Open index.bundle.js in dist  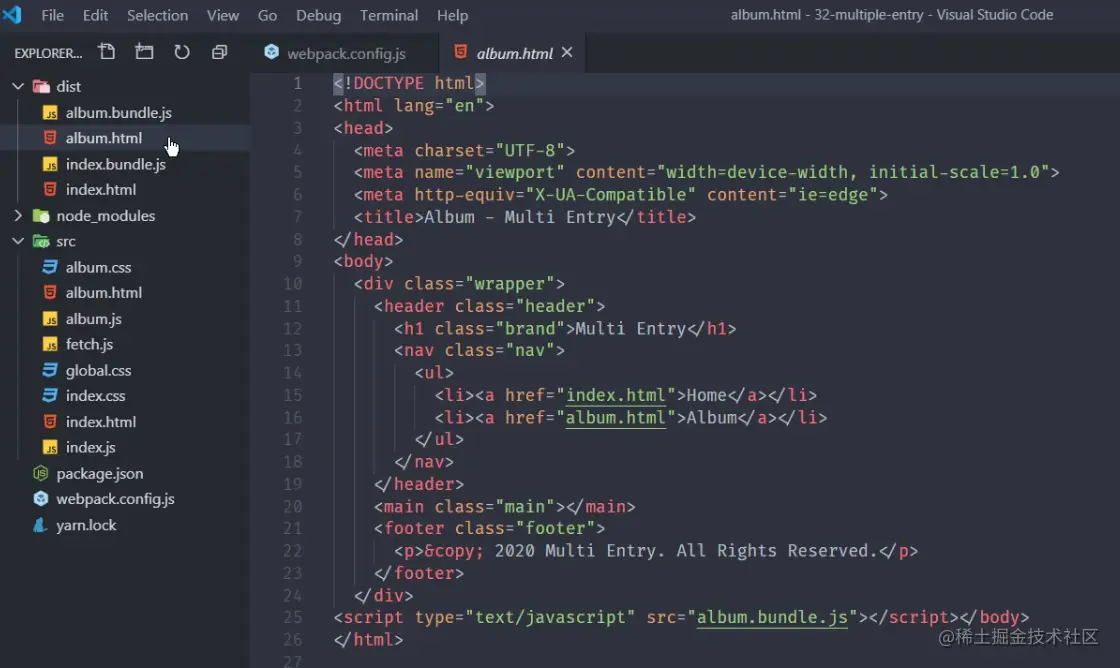[116, 164]
